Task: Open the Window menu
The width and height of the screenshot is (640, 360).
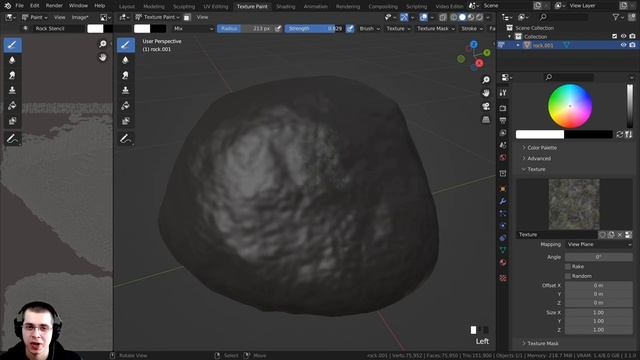Action: pyautogui.click(x=78, y=6)
